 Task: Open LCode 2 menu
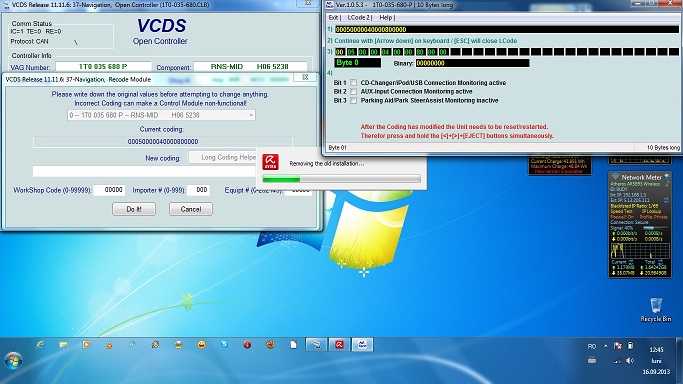tap(358, 17)
